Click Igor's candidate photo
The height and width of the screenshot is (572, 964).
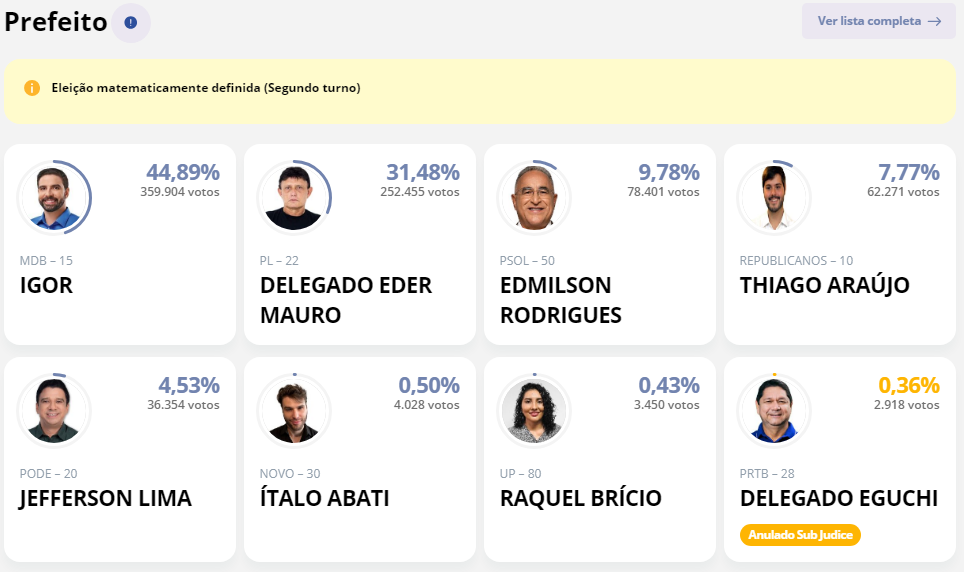[54, 197]
